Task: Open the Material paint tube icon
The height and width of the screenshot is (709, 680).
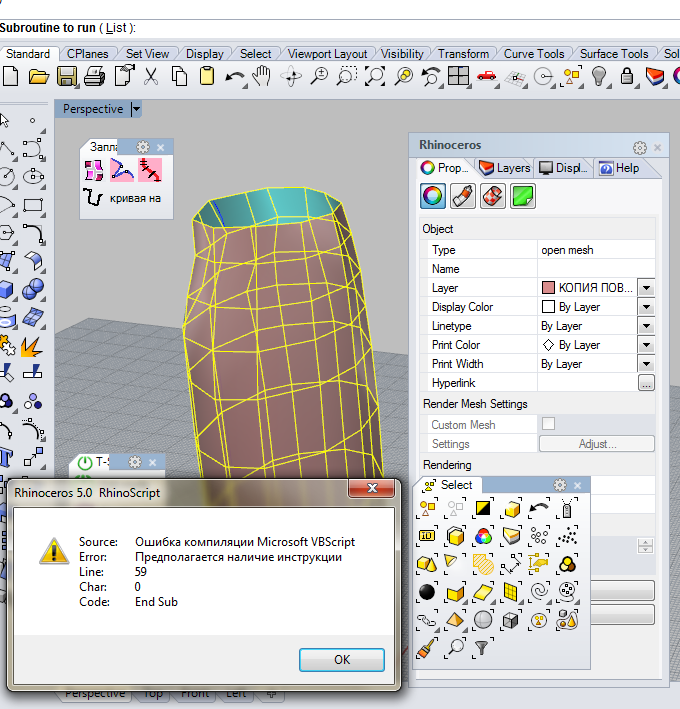Action: point(462,196)
